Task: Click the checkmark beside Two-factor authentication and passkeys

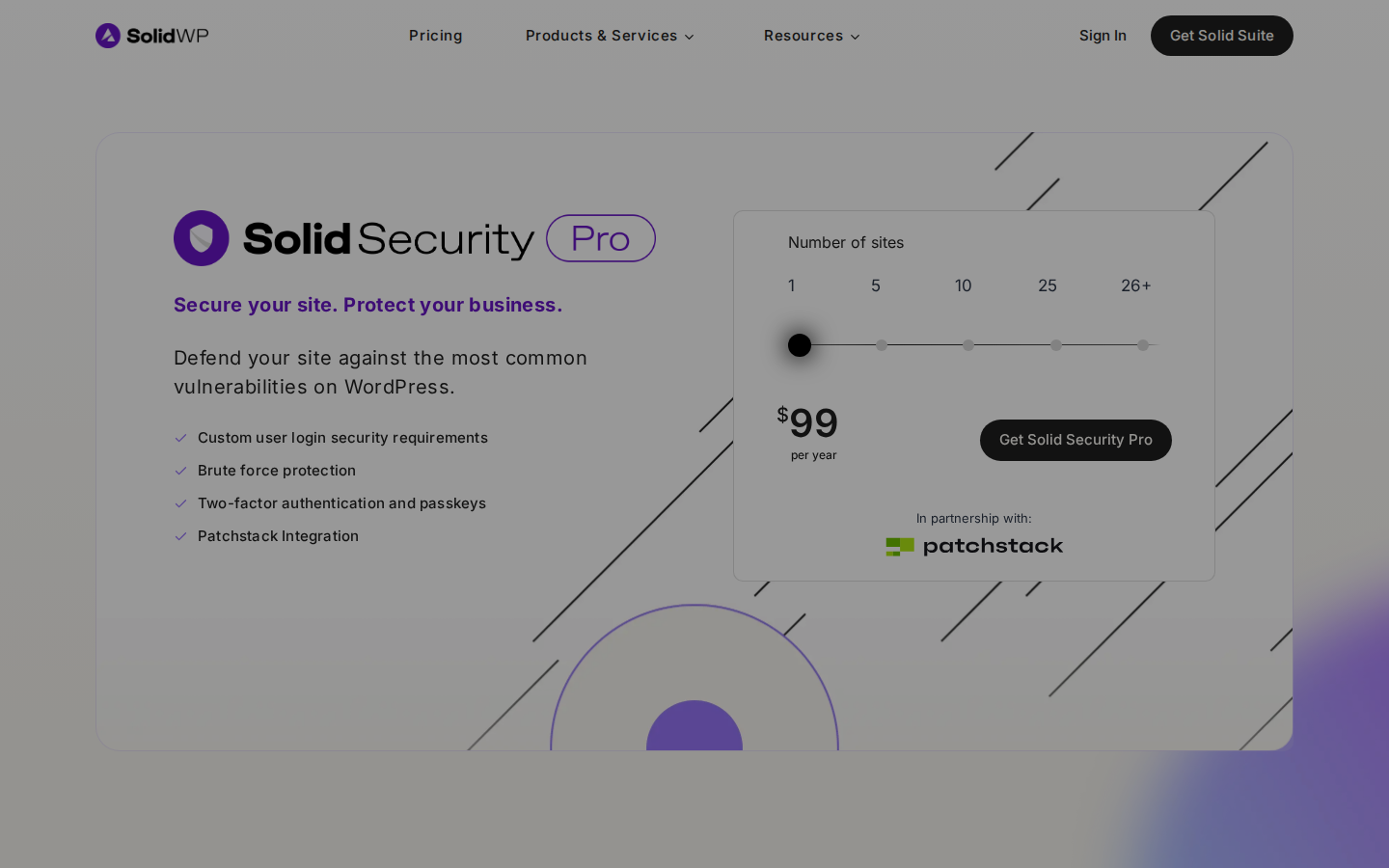Action: point(181,503)
